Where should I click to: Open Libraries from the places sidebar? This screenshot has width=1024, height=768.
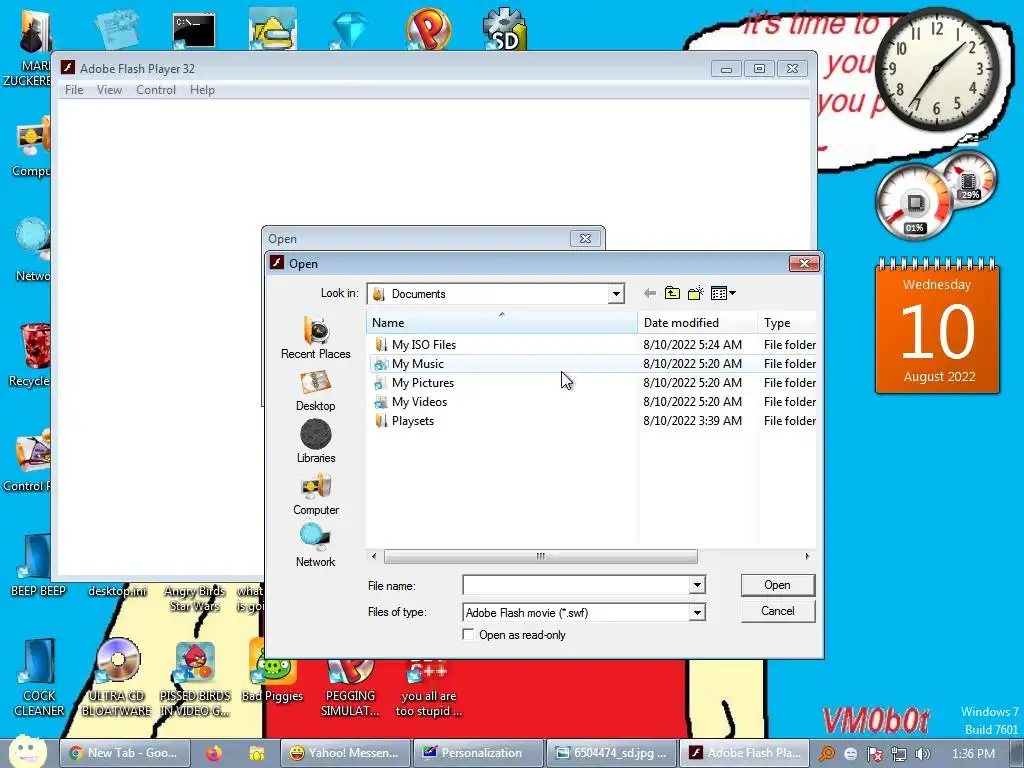click(315, 442)
